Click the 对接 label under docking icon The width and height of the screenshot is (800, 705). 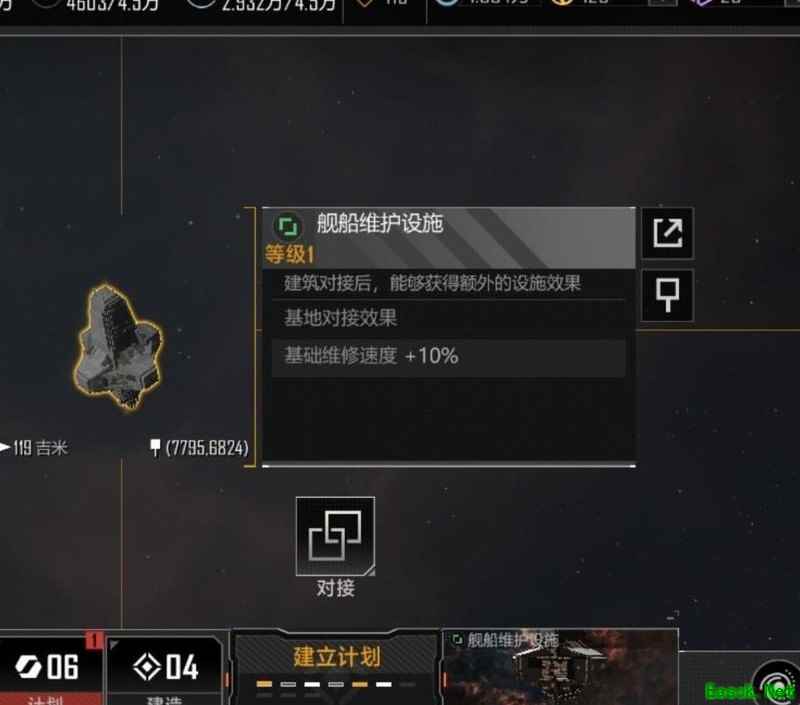click(x=335, y=588)
